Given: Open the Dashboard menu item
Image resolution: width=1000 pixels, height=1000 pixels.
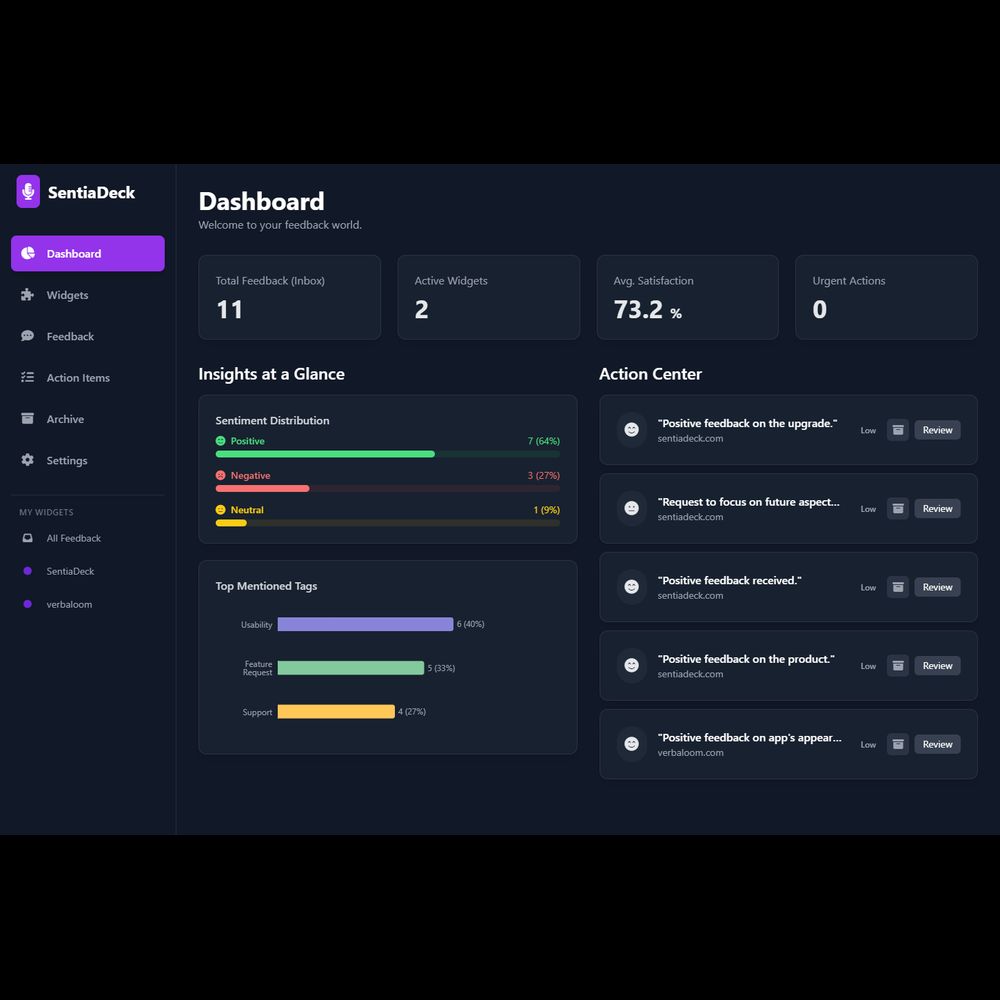Looking at the screenshot, I should [88, 254].
